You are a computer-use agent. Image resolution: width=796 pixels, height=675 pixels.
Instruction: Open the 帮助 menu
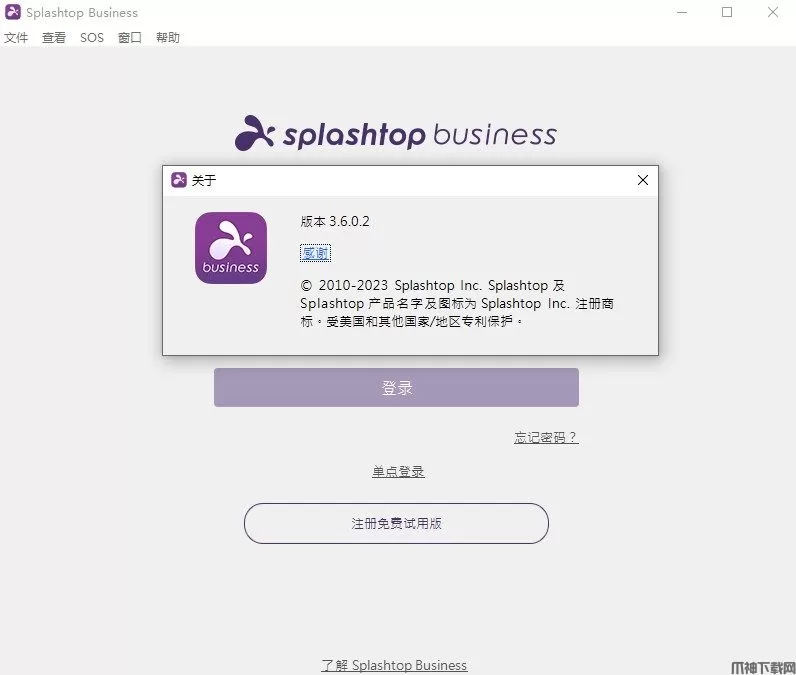point(168,38)
